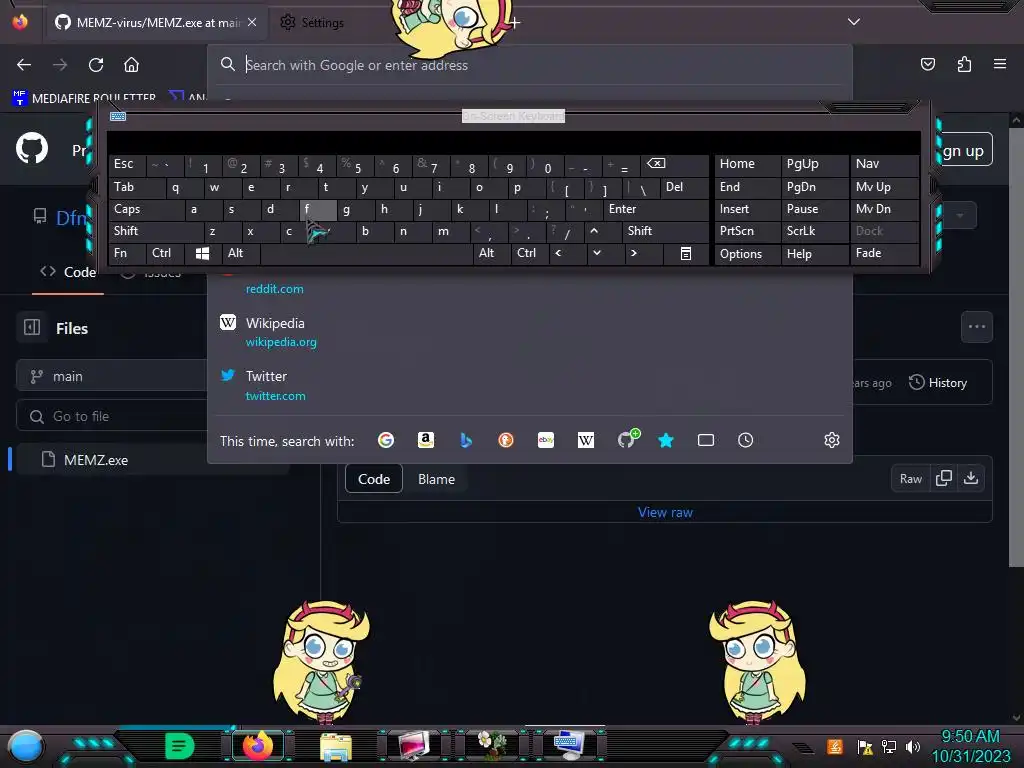Reload the current page
The height and width of the screenshot is (768, 1024).
click(x=96, y=65)
